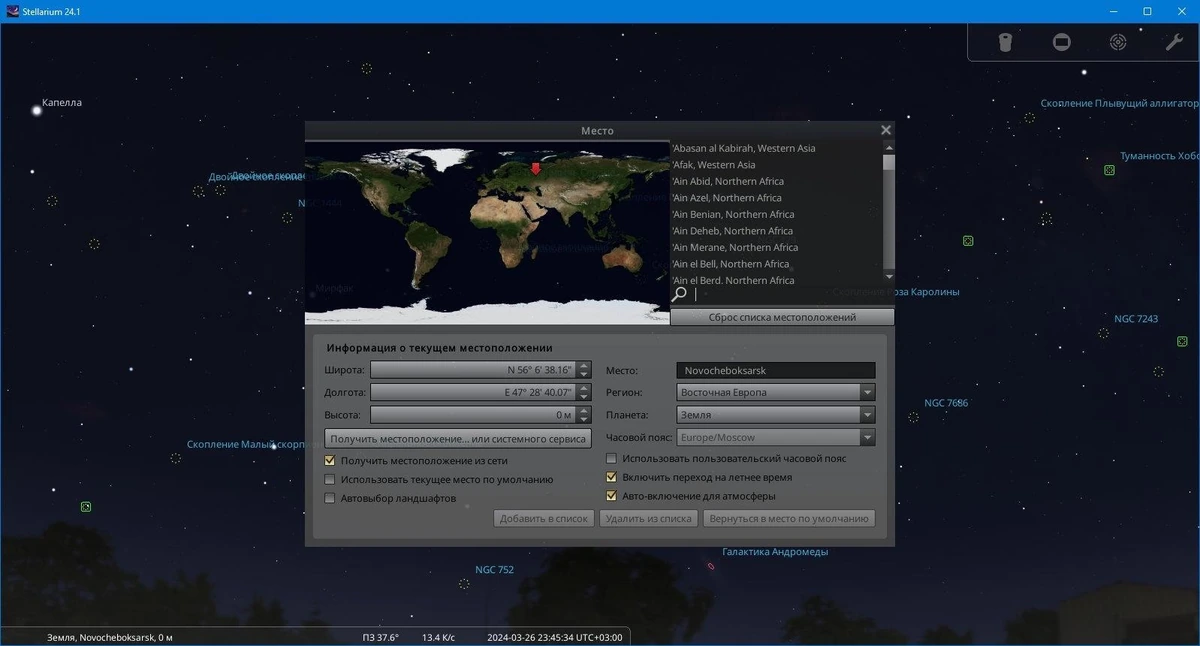This screenshot has height=646, width=1200.
Task: Click the magnifier search icon under list
Action: pos(680,294)
